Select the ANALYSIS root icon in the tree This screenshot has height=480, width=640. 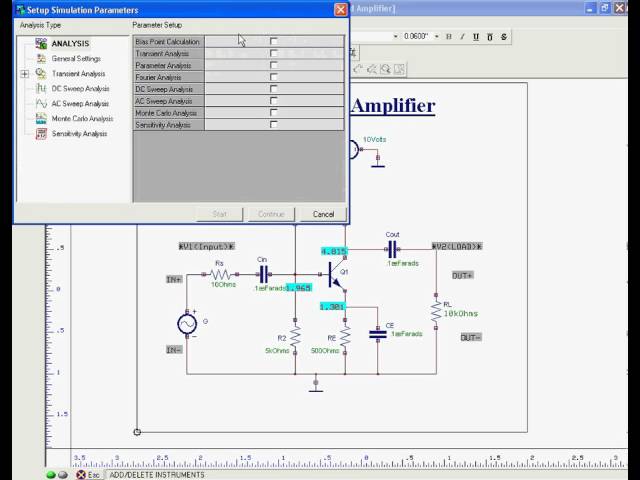(41, 43)
